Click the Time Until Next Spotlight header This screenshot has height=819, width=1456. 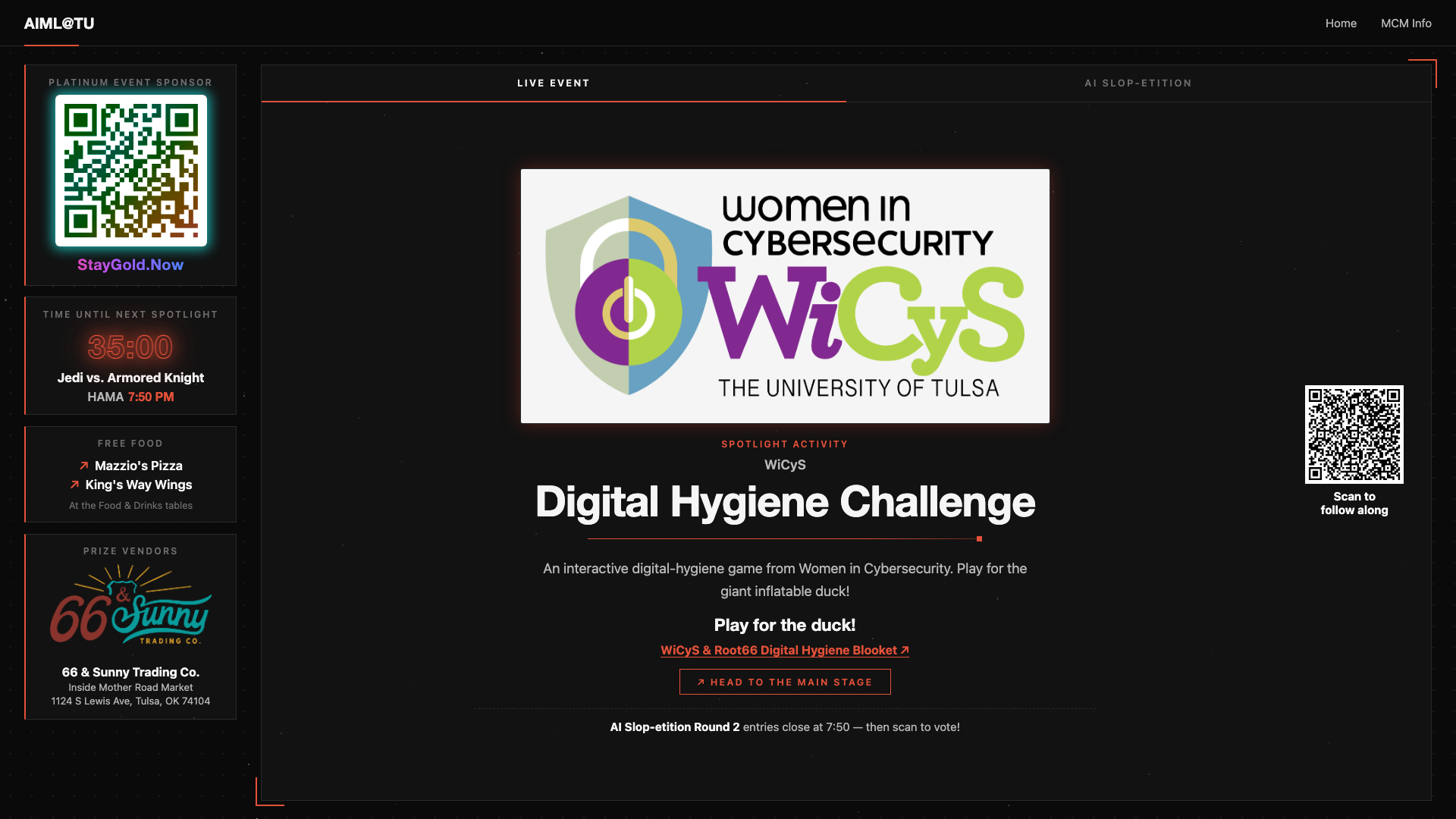pos(130,315)
